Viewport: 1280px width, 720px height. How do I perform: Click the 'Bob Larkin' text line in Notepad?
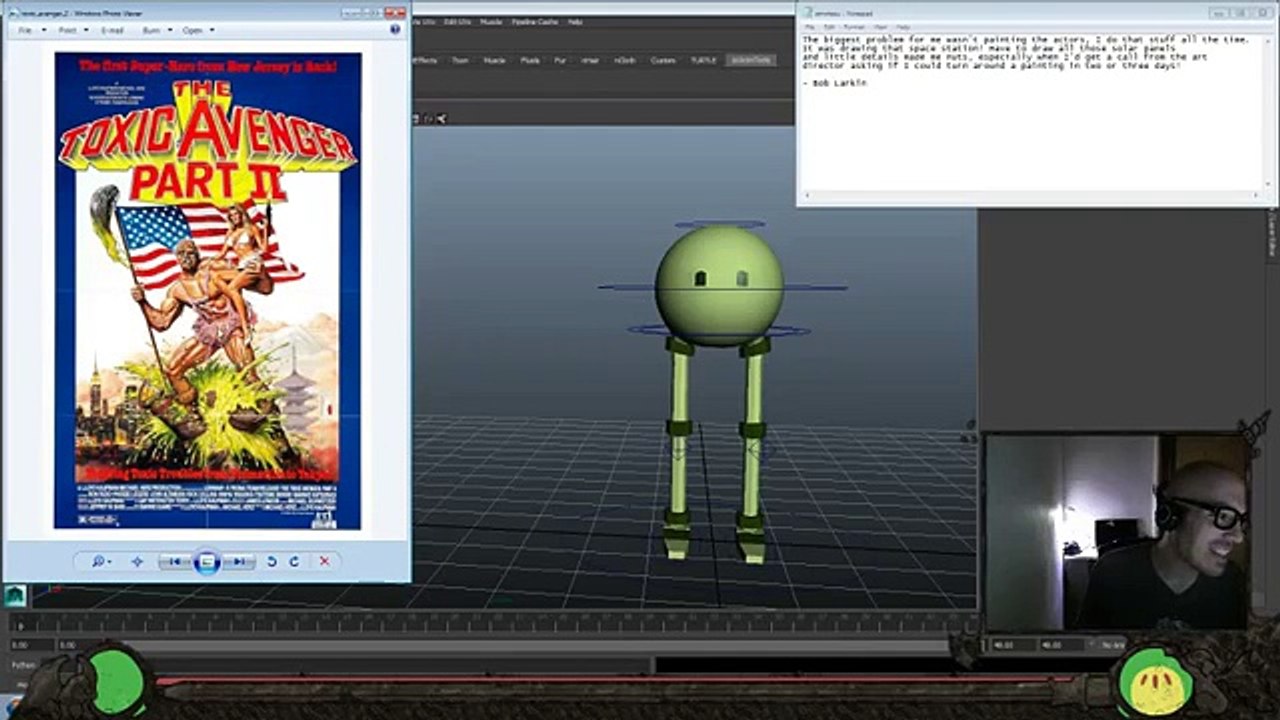point(835,83)
